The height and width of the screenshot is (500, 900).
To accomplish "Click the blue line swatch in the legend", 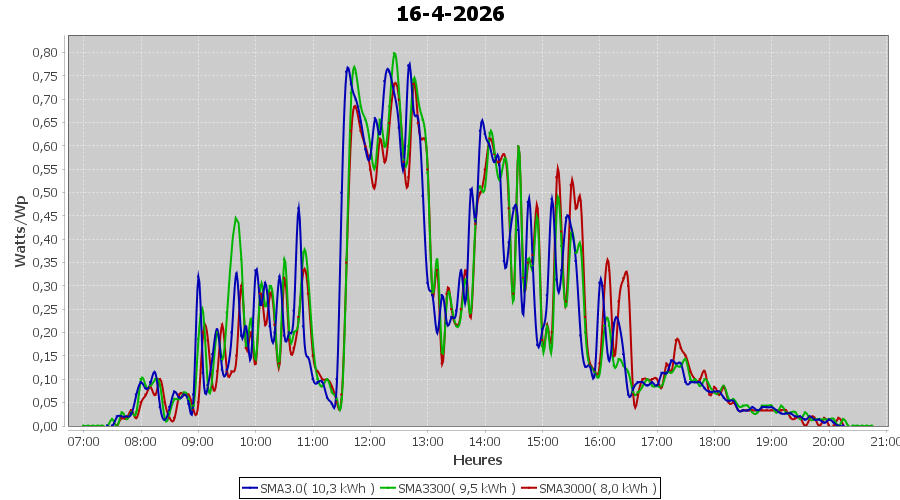I will click(x=250, y=488).
